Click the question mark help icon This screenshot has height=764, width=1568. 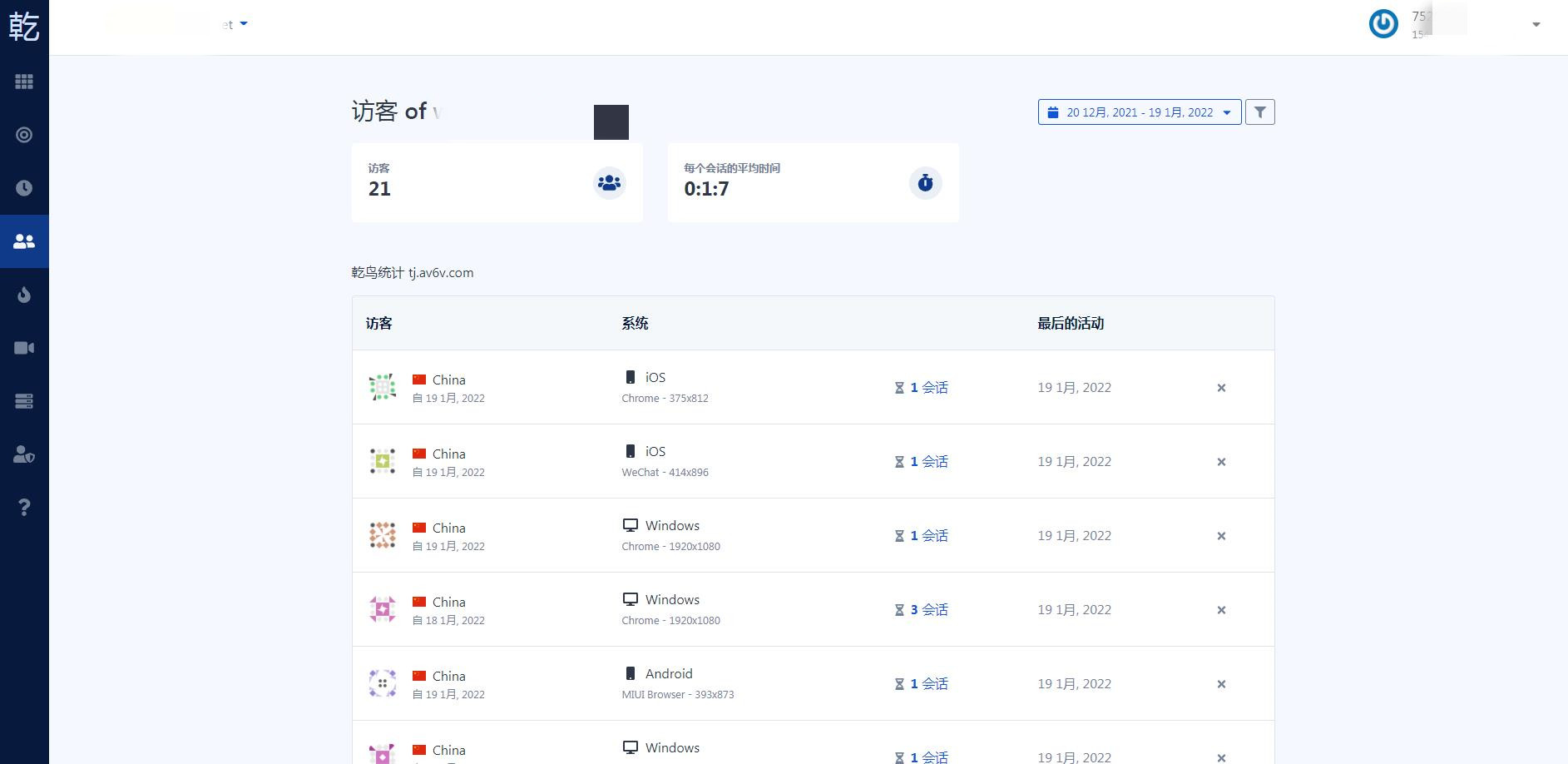pyautogui.click(x=24, y=508)
